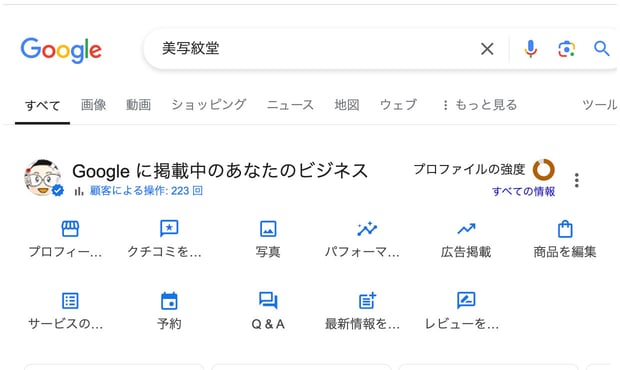This screenshot has height=370, width=620.
Task: Select the すべて tab
Action: [42, 105]
